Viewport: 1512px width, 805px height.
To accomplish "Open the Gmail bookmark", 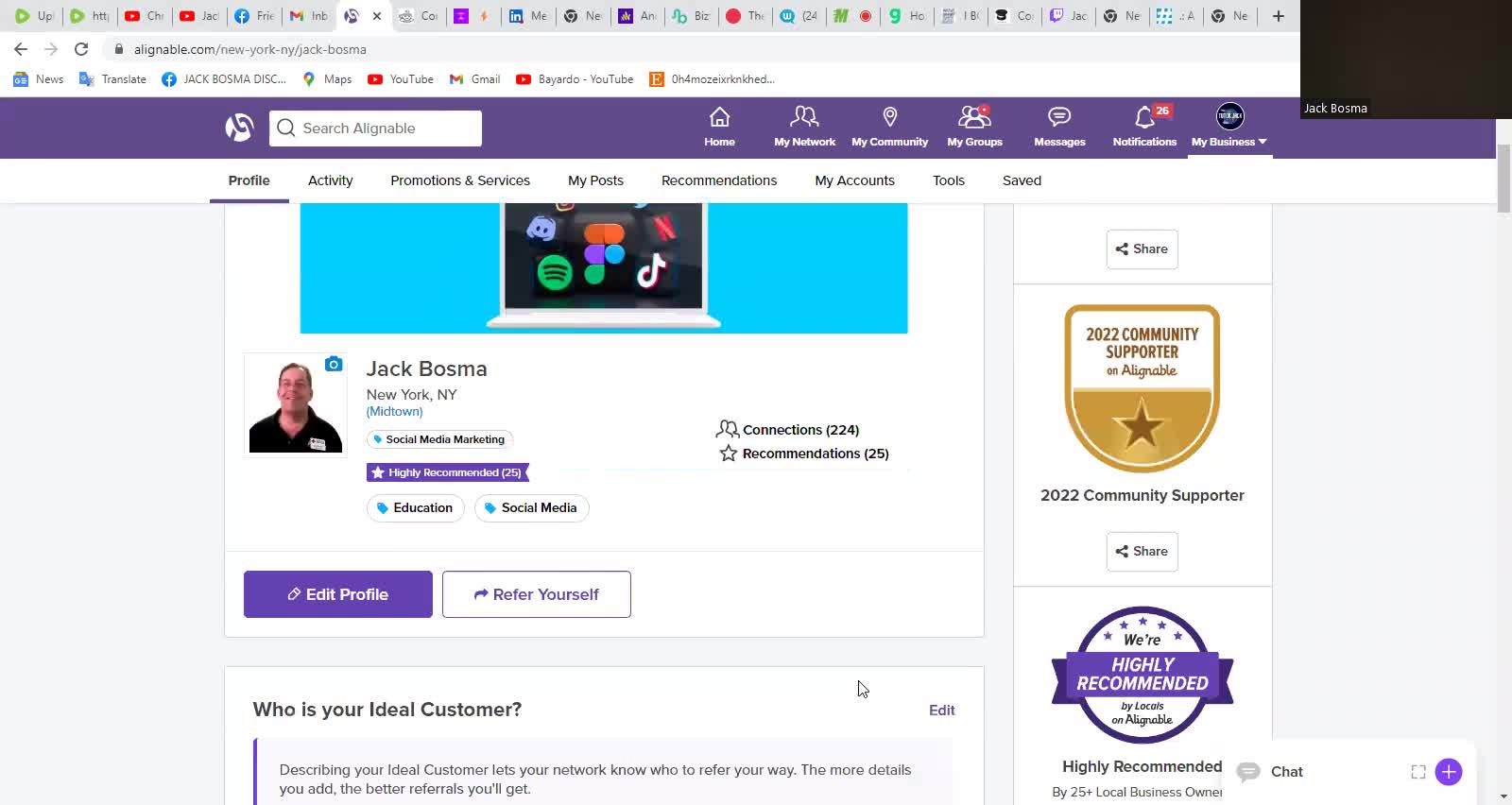I will (474, 79).
